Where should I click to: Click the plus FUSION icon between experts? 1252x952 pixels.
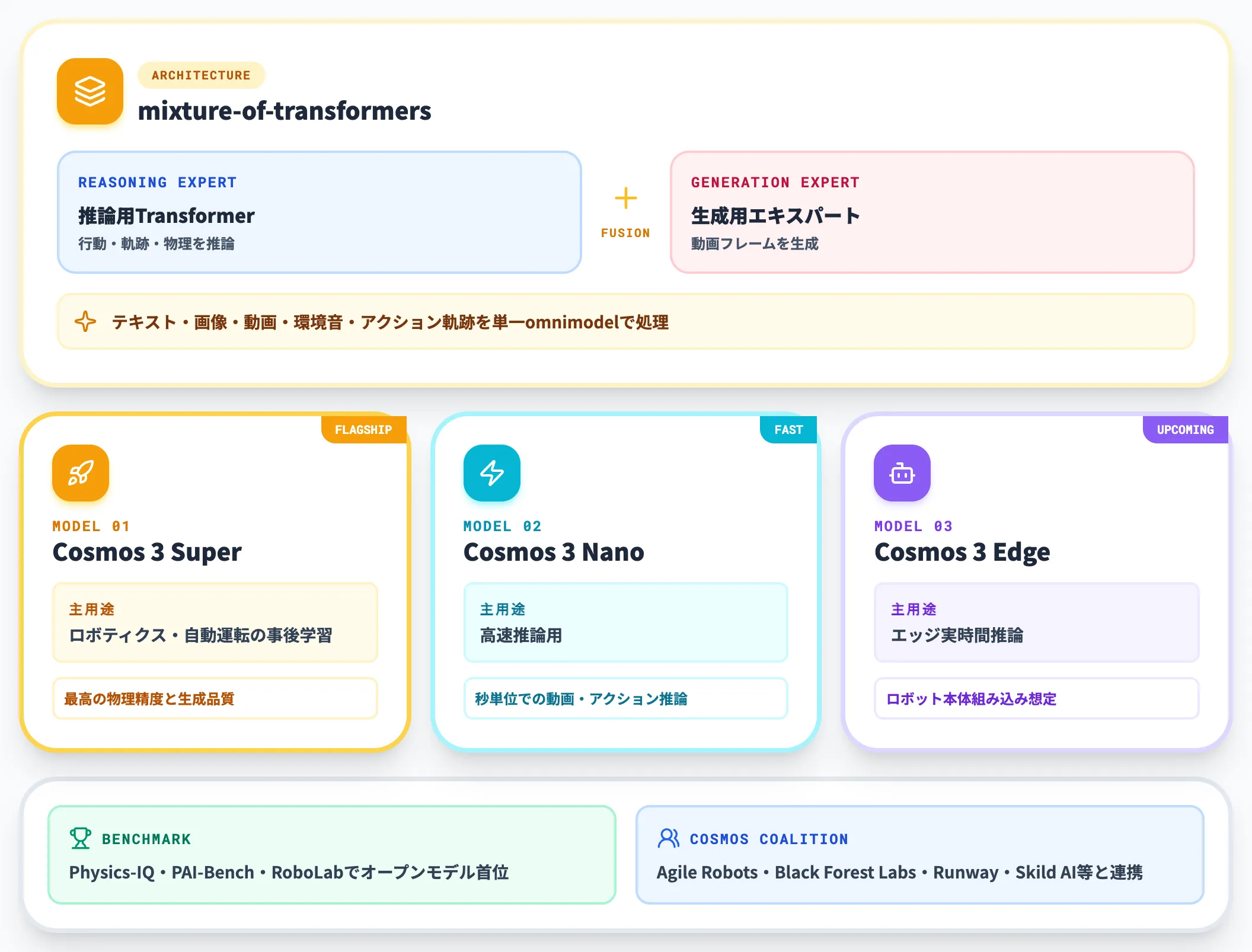tap(626, 198)
